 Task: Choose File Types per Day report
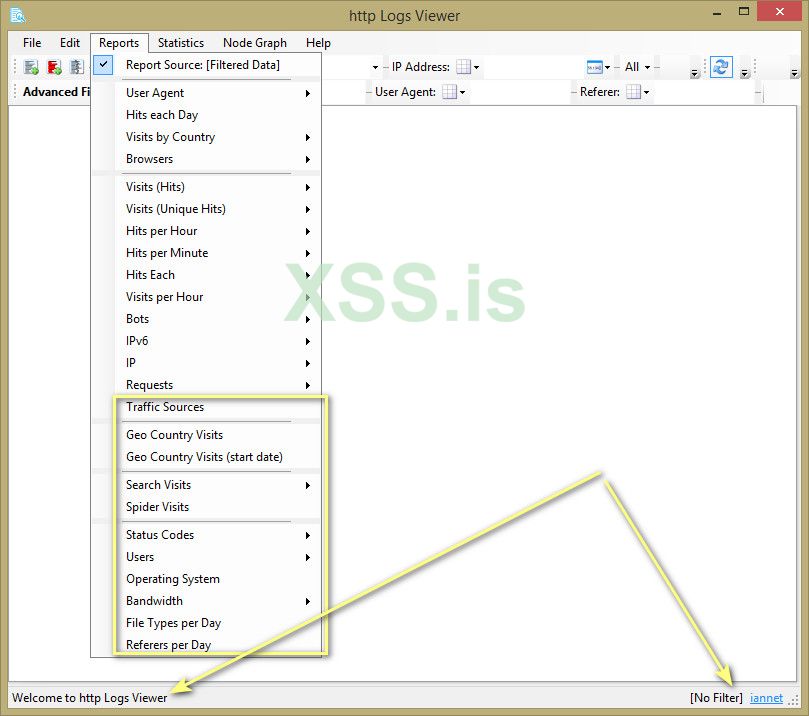coord(206,623)
